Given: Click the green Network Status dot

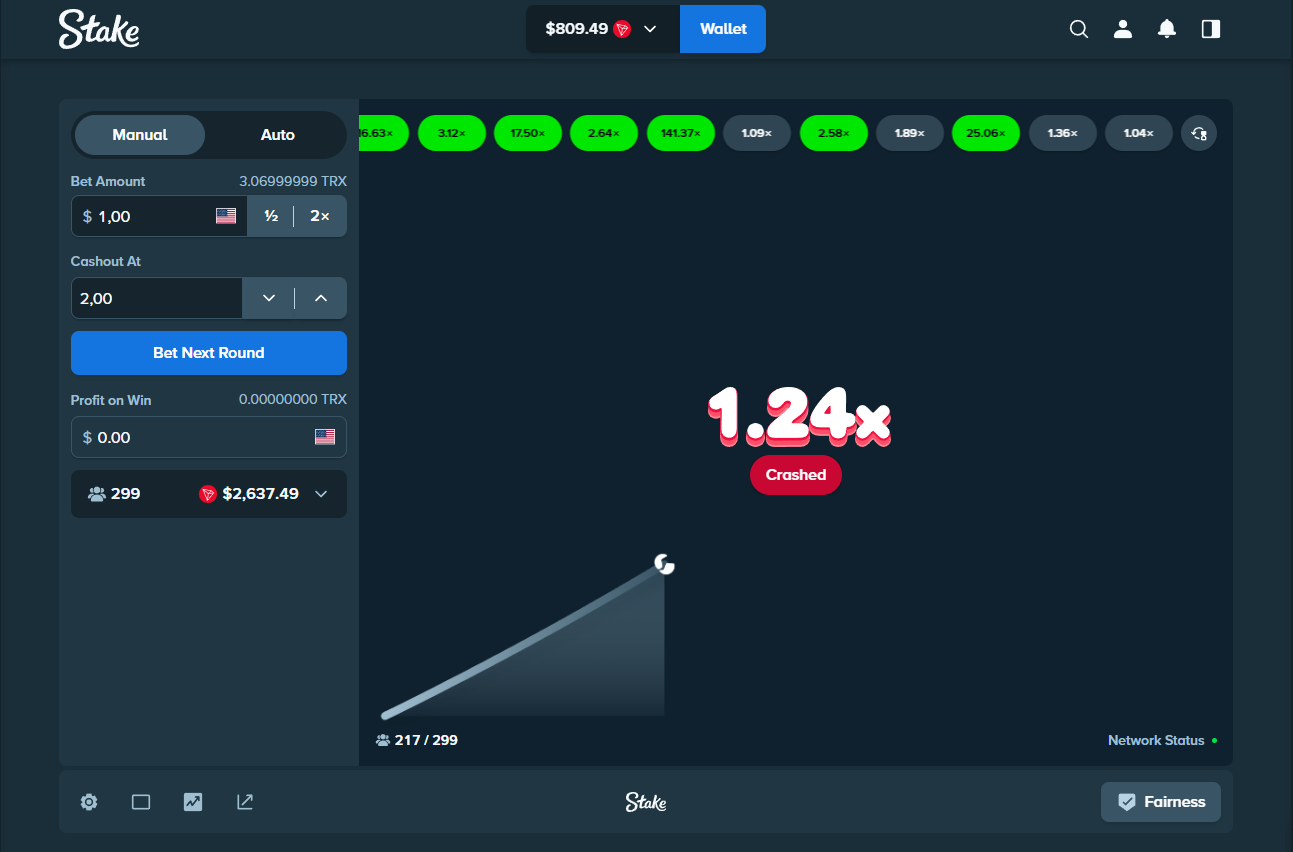Looking at the screenshot, I should (1215, 741).
